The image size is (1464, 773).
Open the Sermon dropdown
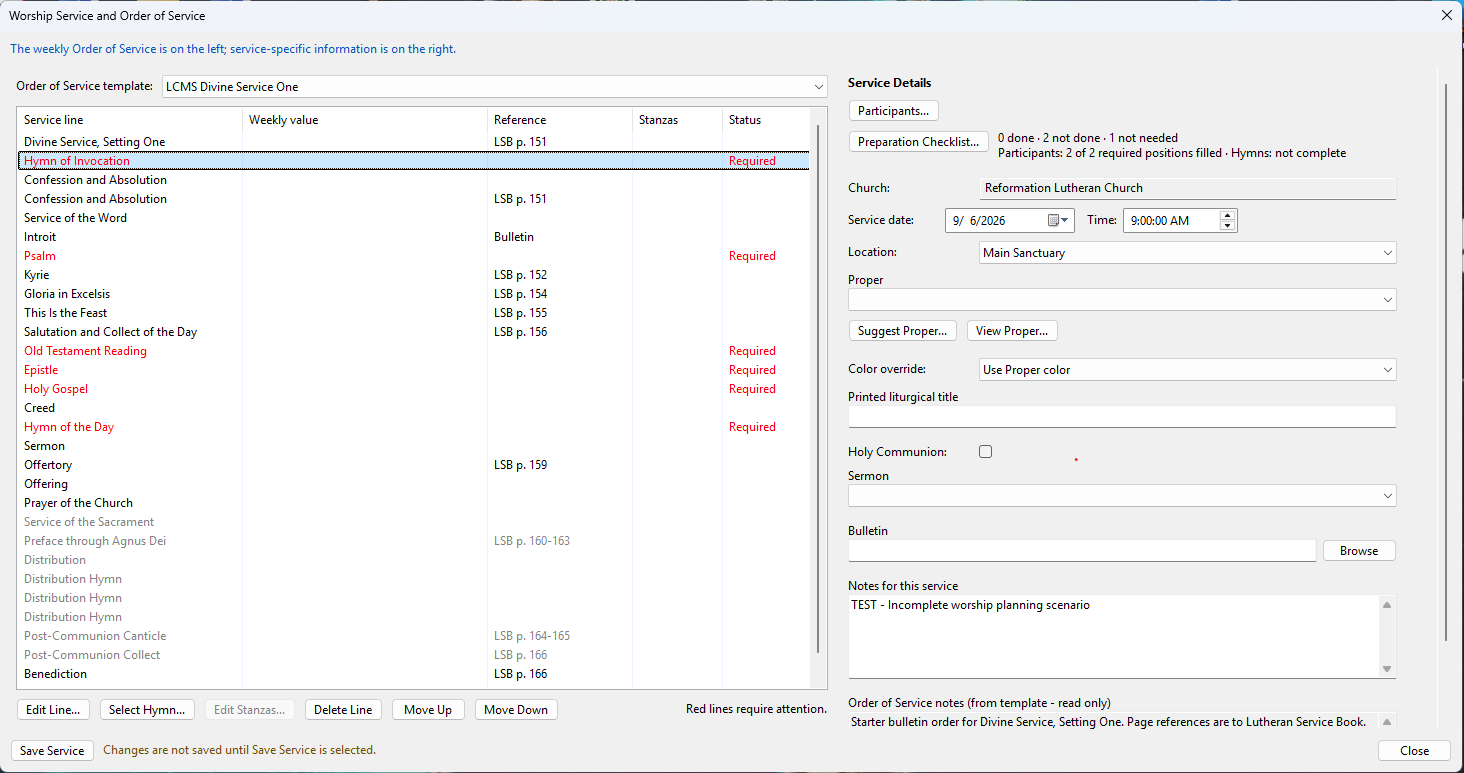click(1387, 495)
